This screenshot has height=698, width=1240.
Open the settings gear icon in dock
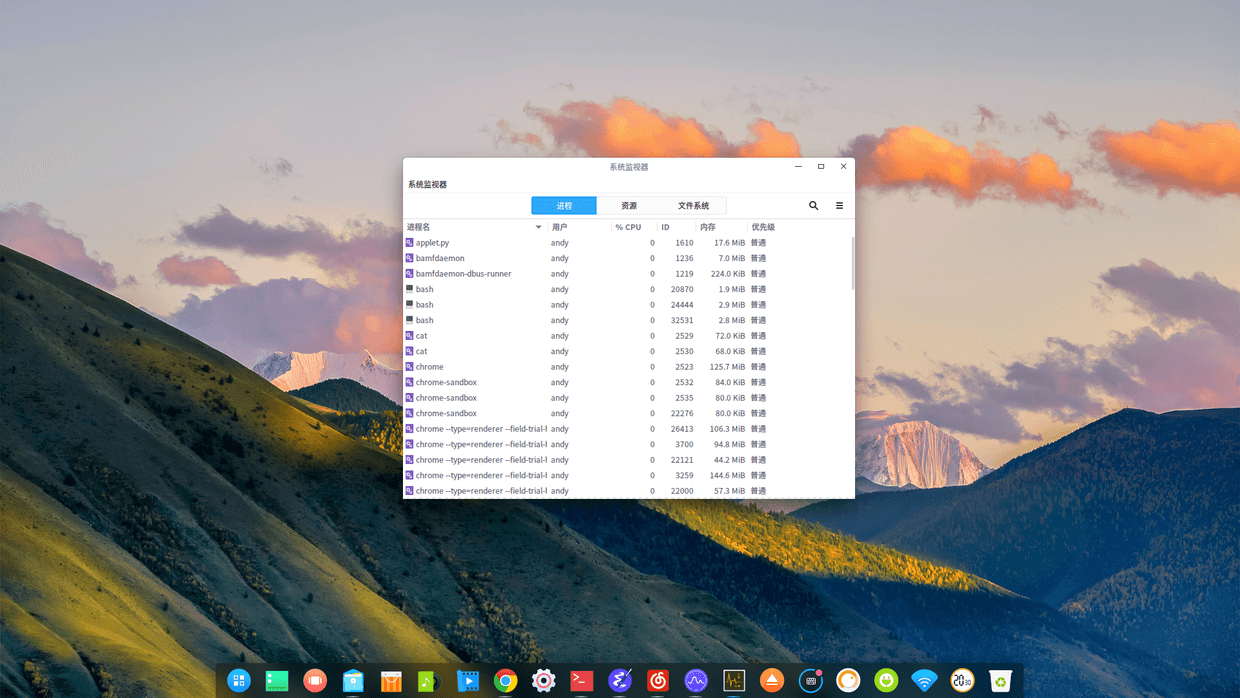point(543,681)
